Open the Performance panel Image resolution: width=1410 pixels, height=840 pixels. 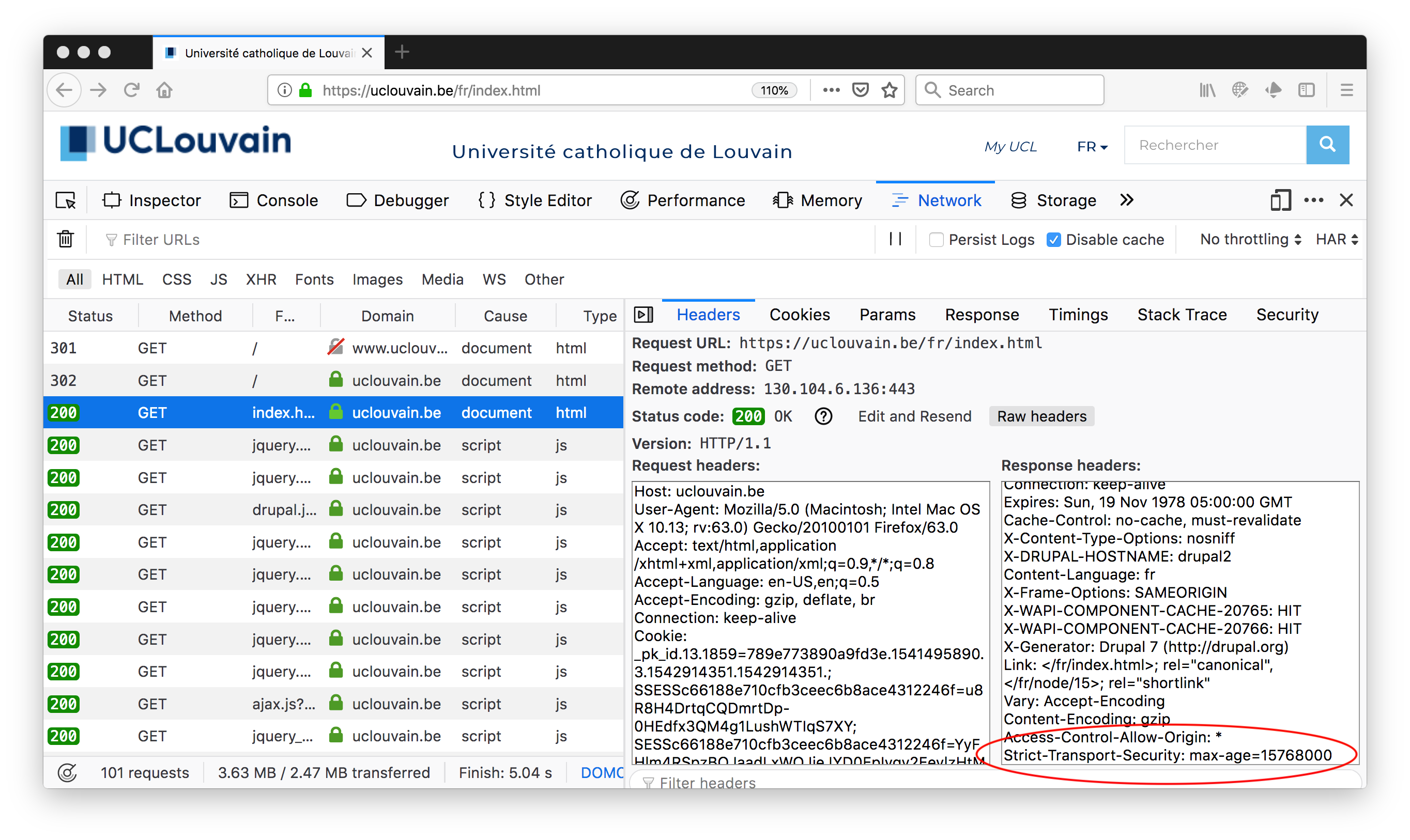point(682,200)
